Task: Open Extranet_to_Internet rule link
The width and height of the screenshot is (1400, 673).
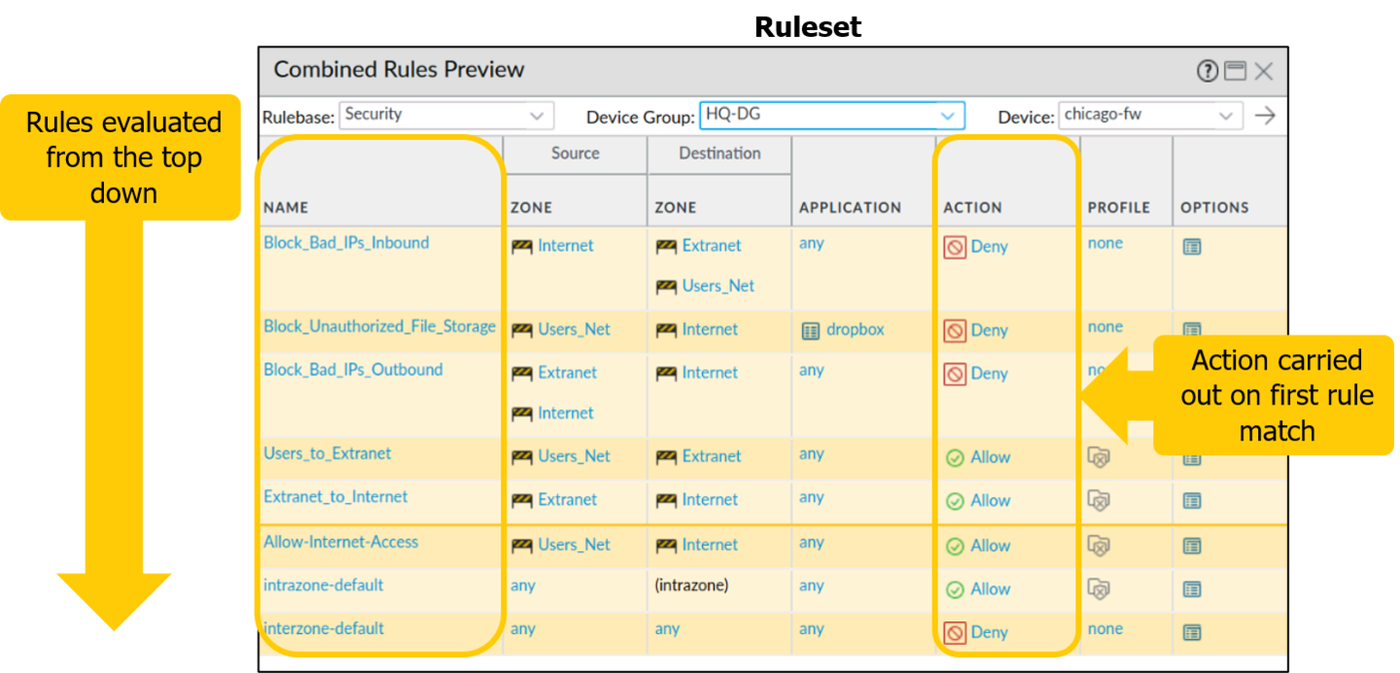Action: [336, 496]
